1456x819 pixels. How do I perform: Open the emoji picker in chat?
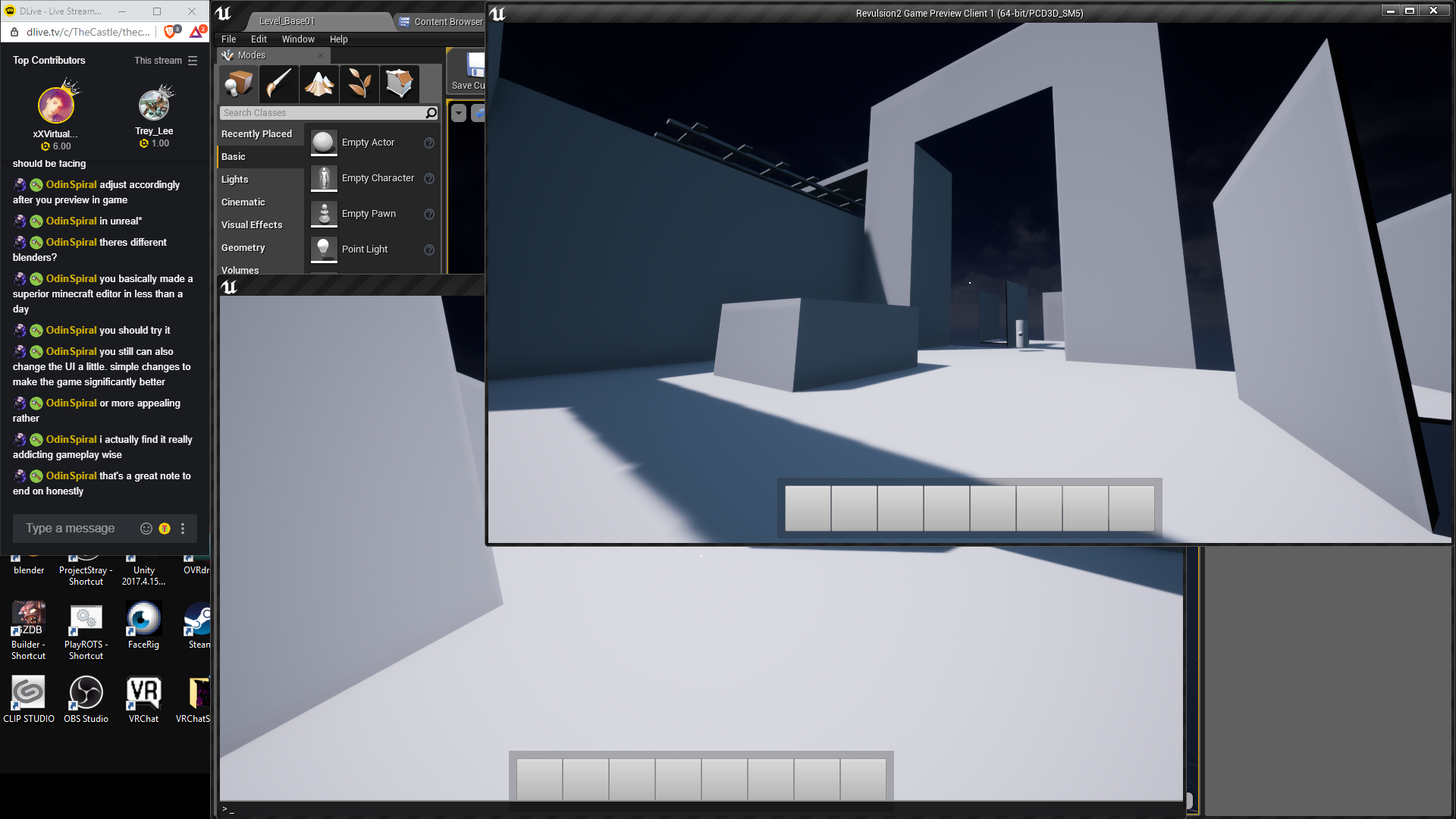point(146,529)
